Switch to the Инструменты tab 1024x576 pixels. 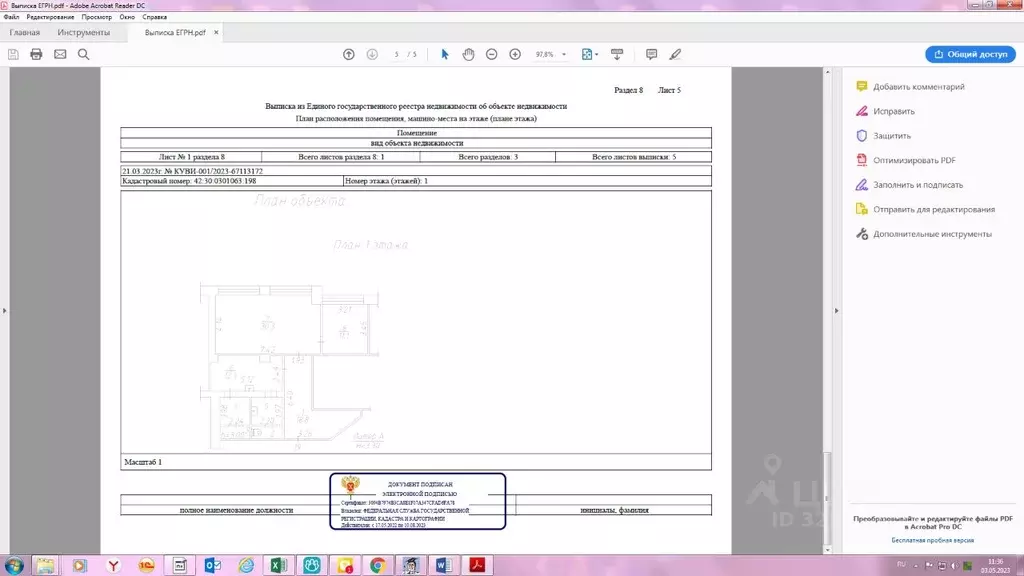coord(84,33)
